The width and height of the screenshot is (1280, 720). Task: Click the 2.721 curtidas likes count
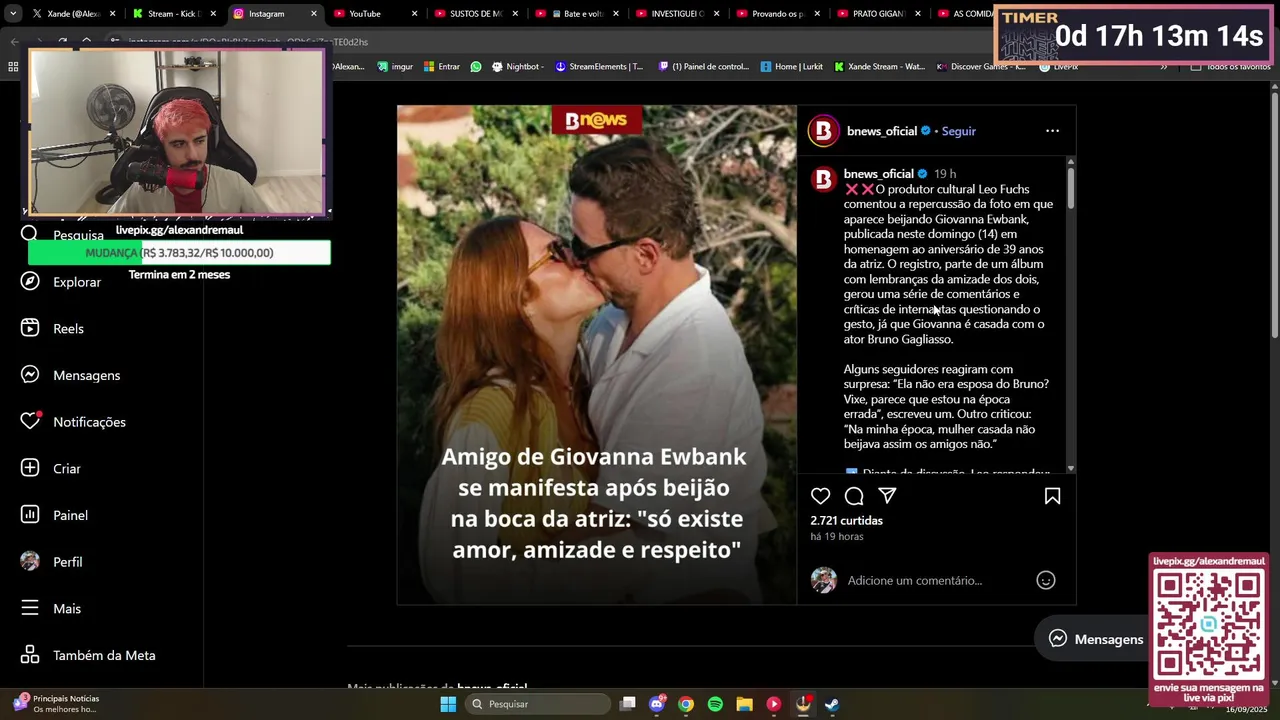(846, 521)
